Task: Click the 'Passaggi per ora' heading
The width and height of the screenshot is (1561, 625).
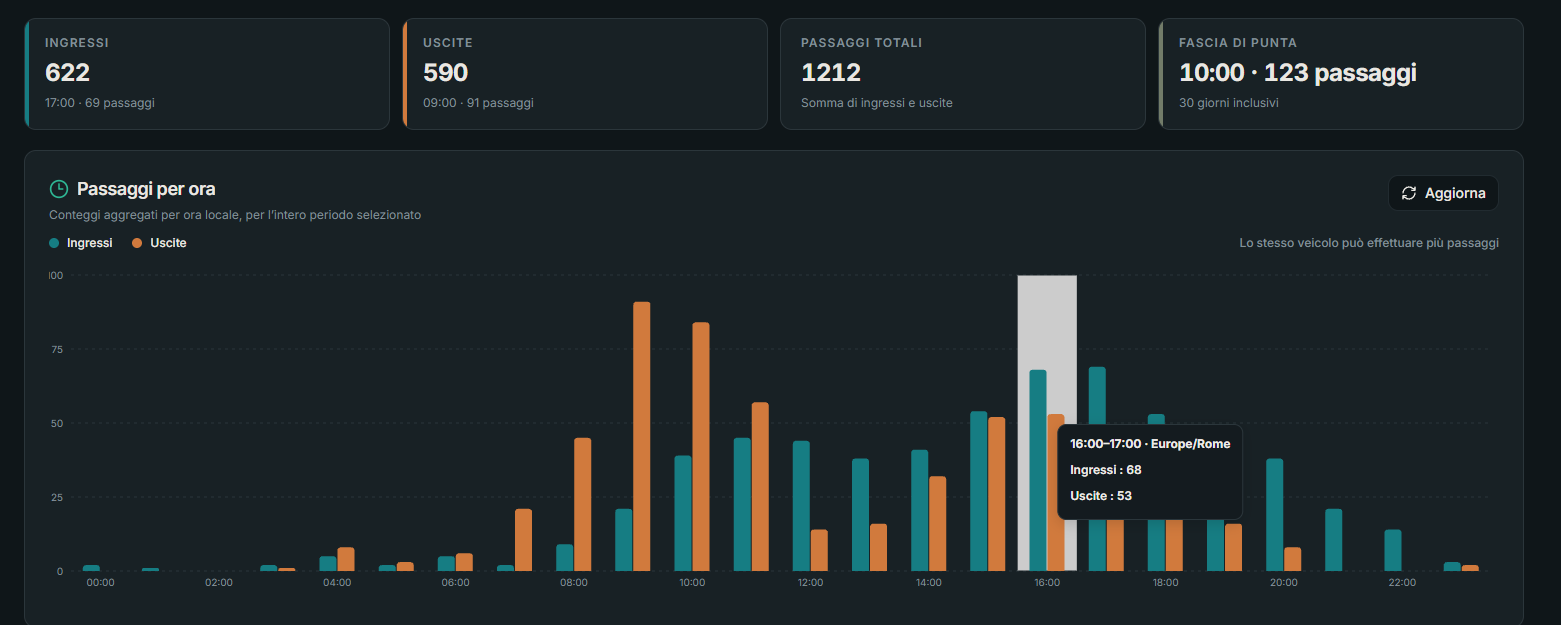Action: pyautogui.click(x=146, y=189)
